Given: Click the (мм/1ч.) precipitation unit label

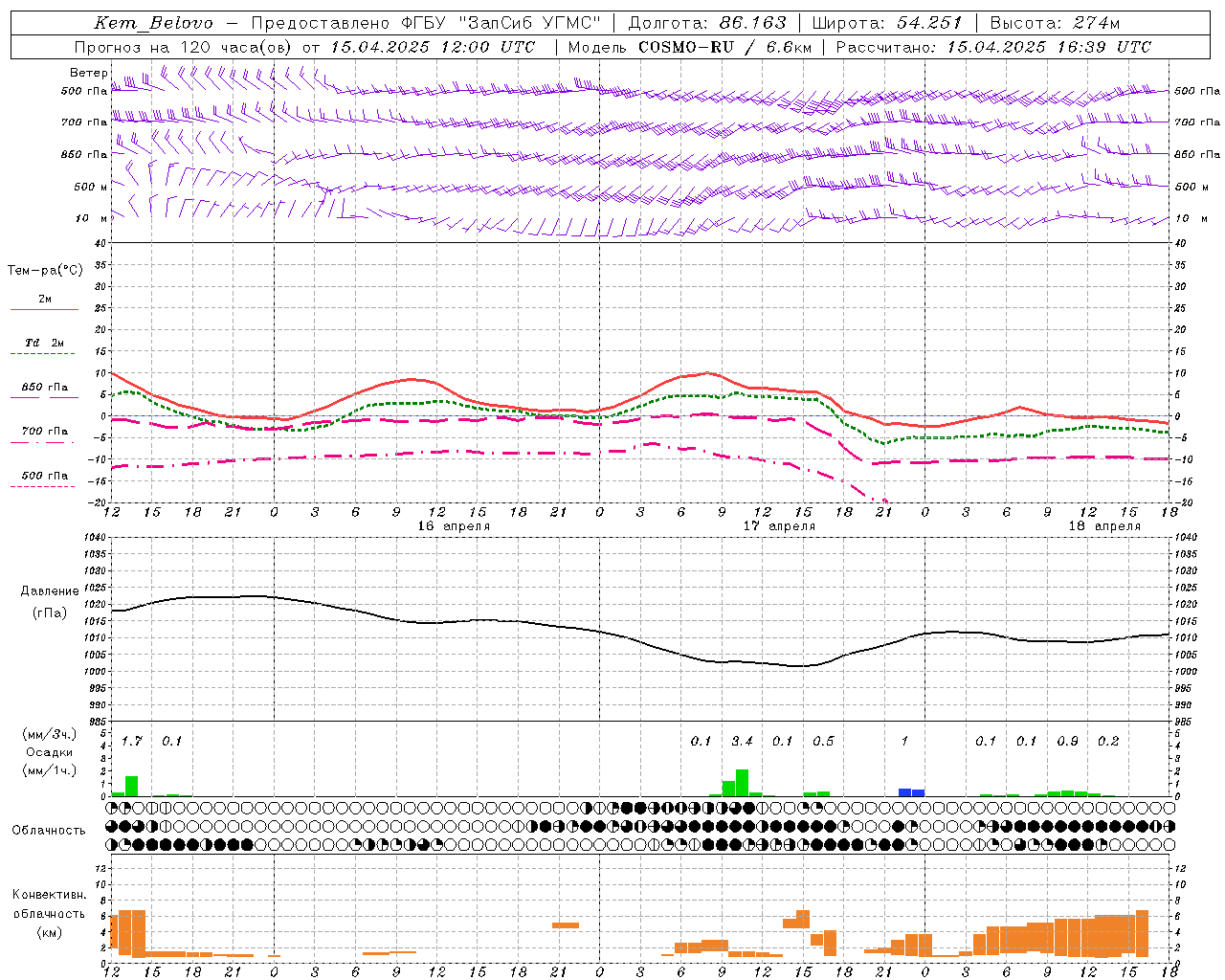Looking at the screenshot, I should click(49, 770).
